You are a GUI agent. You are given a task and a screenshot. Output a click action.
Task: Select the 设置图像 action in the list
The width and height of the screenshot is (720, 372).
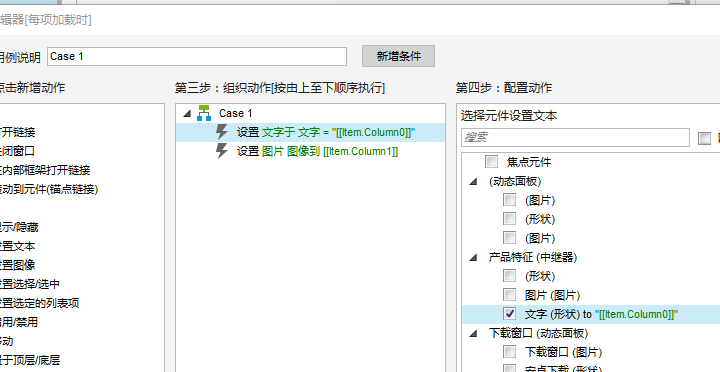pyautogui.click(x=17, y=265)
